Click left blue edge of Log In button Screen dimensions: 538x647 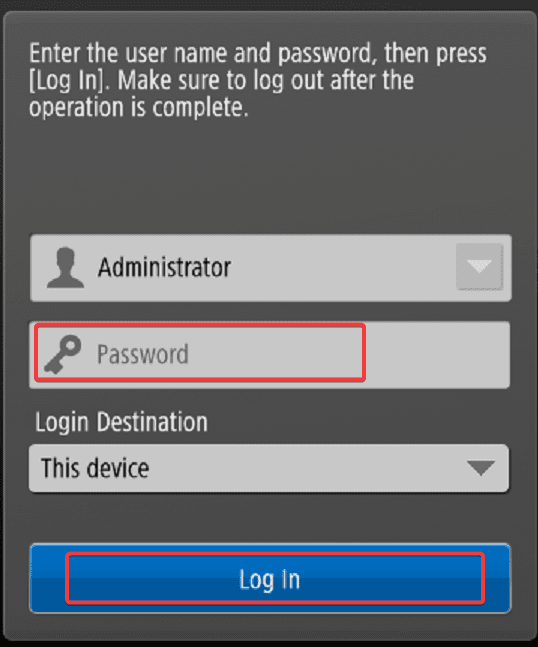click(47, 579)
